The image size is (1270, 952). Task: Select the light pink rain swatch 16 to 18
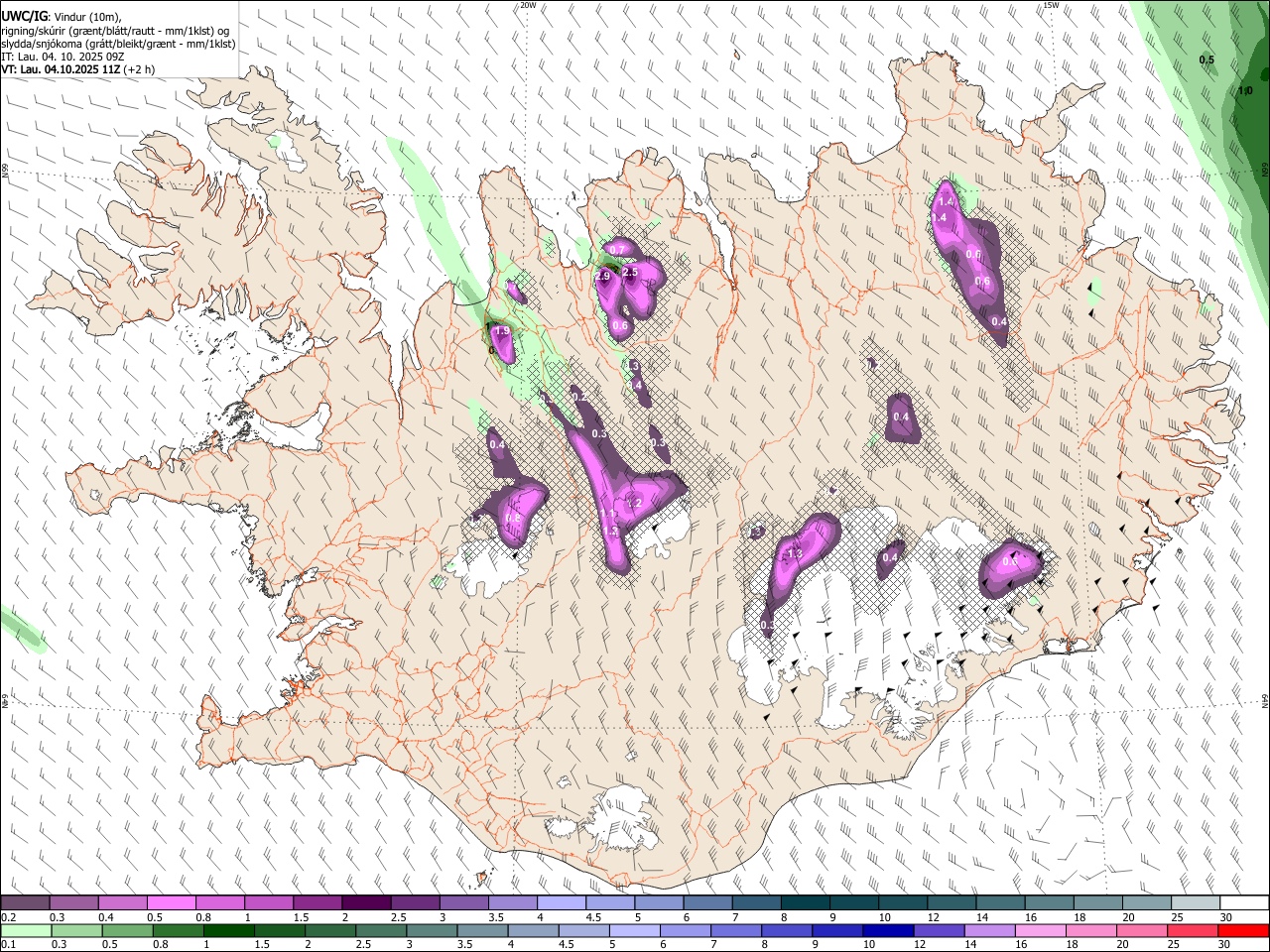tap(1040, 930)
